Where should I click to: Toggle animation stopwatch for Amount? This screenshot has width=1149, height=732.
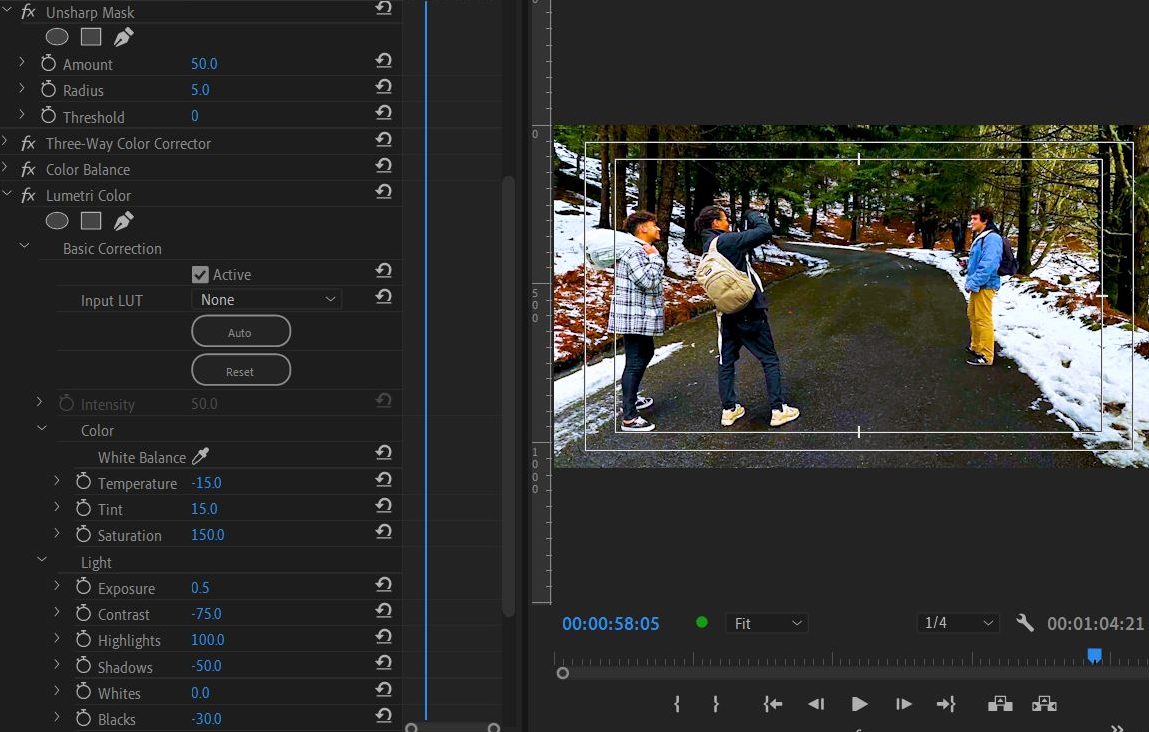pos(48,63)
